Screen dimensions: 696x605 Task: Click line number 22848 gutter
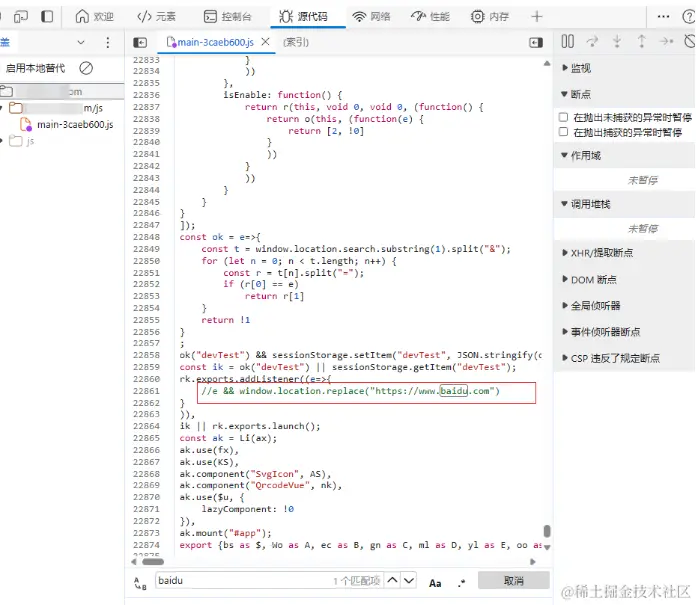coord(146,237)
